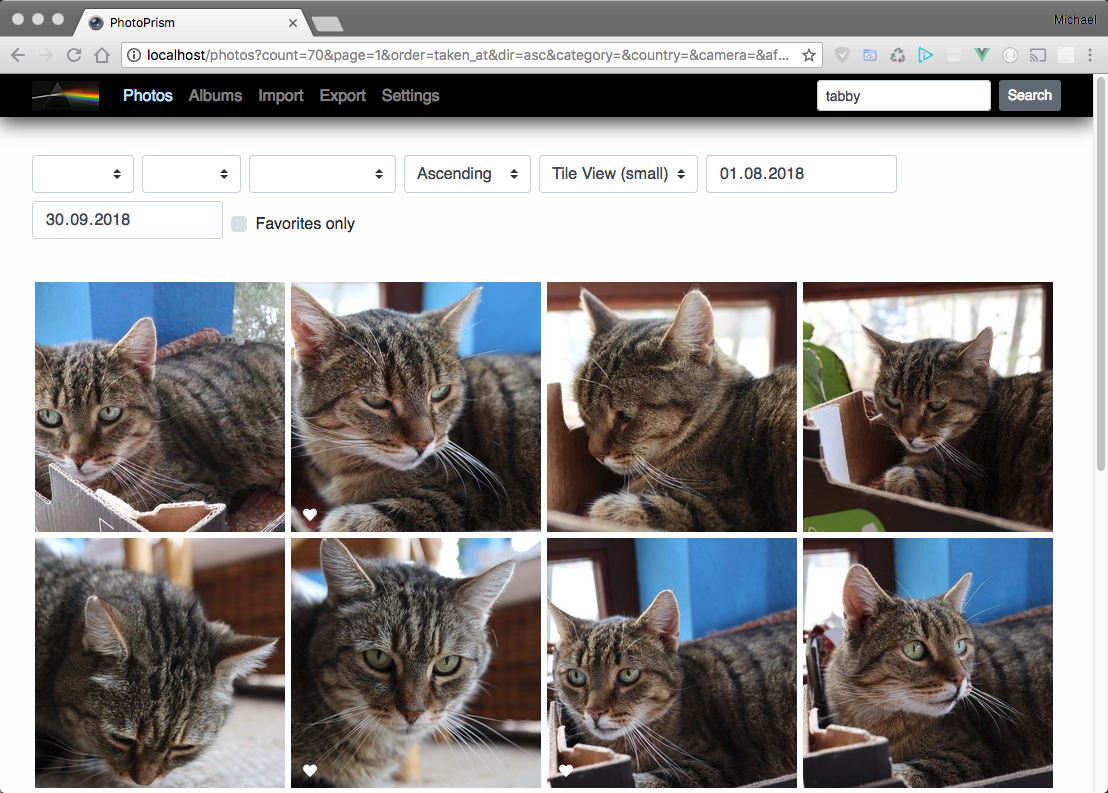The height and width of the screenshot is (793, 1108).
Task: Enable the Favorites only checkbox
Action: (x=239, y=224)
